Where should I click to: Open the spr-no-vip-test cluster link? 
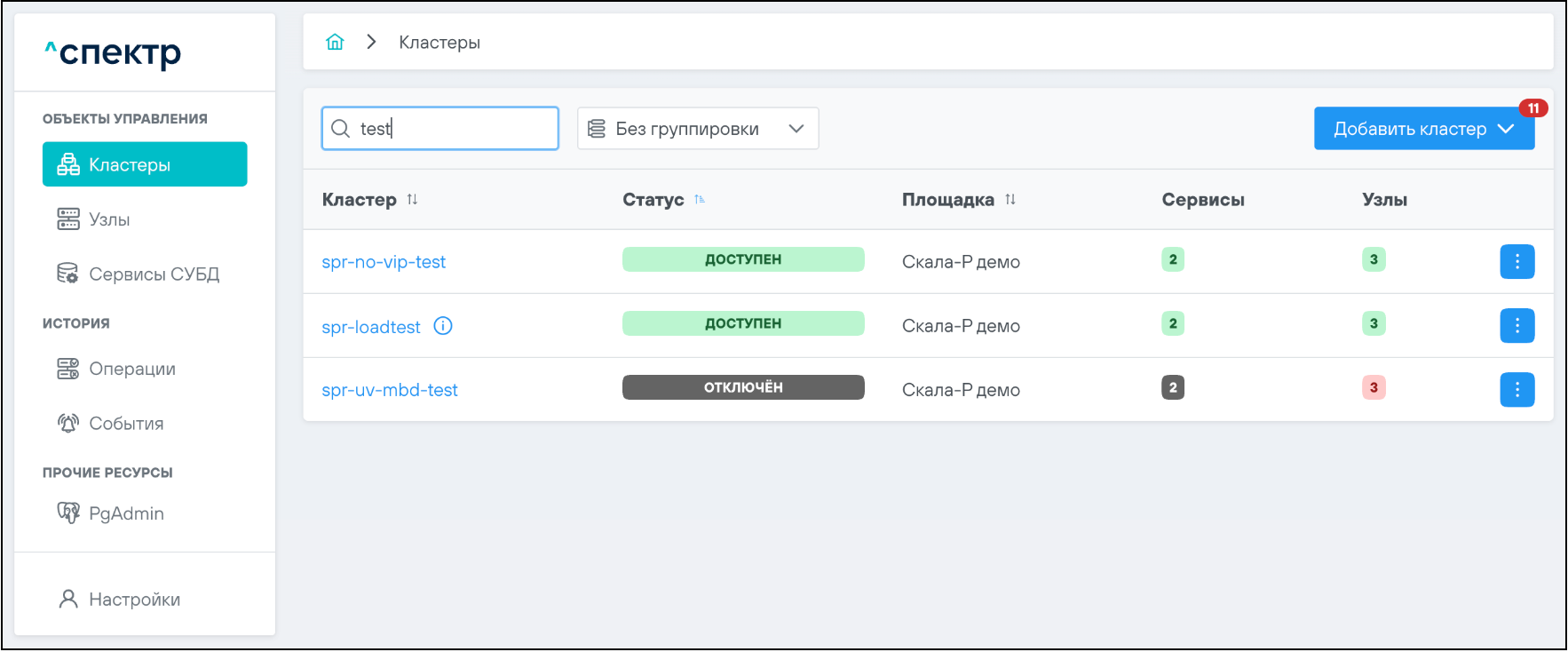click(x=384, y=262)
